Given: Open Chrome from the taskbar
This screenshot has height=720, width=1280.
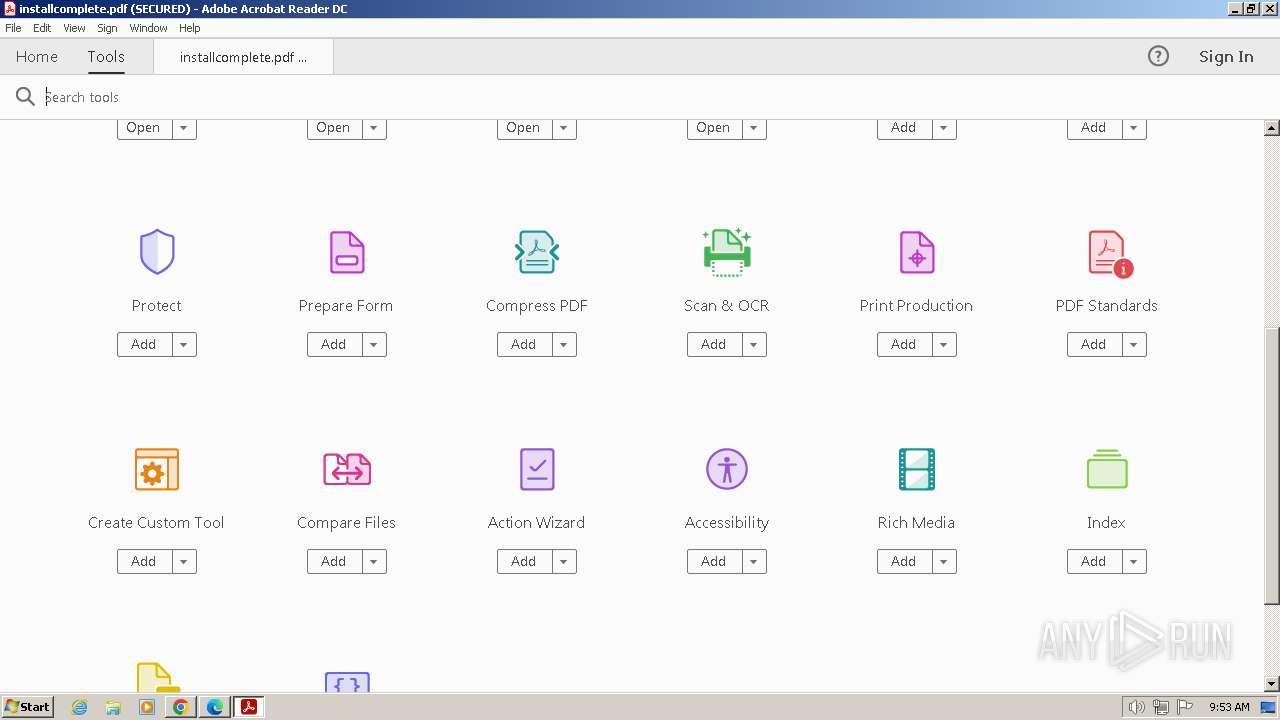Looking at the screenshot, I should click(180, 707).
